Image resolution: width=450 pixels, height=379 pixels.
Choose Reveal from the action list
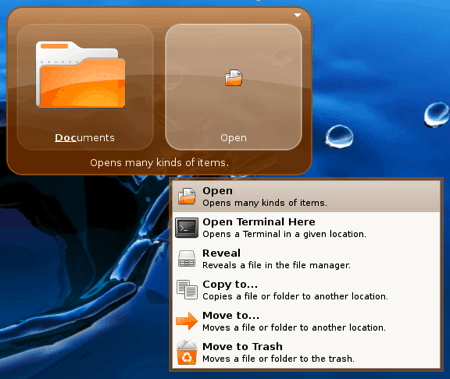click(x=306, y=259)
